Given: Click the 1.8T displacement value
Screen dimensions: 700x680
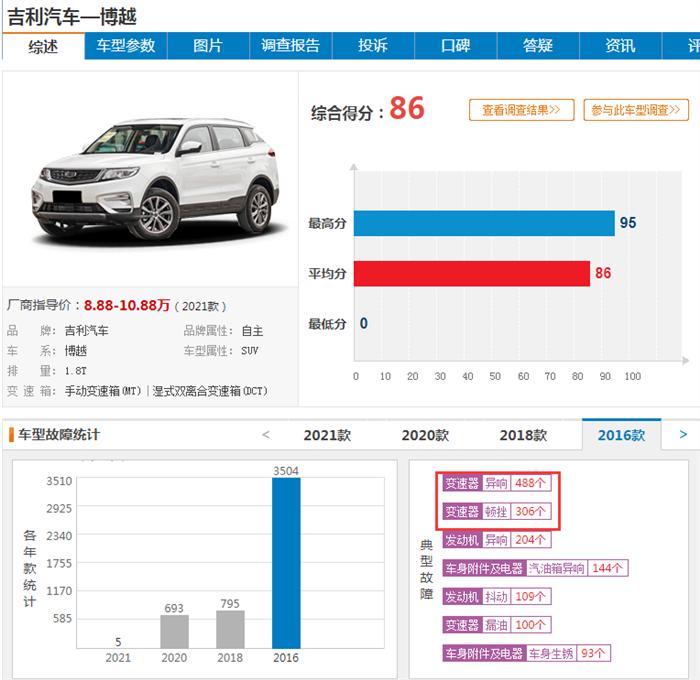Looking at the screenshot, I should point(75,371).
